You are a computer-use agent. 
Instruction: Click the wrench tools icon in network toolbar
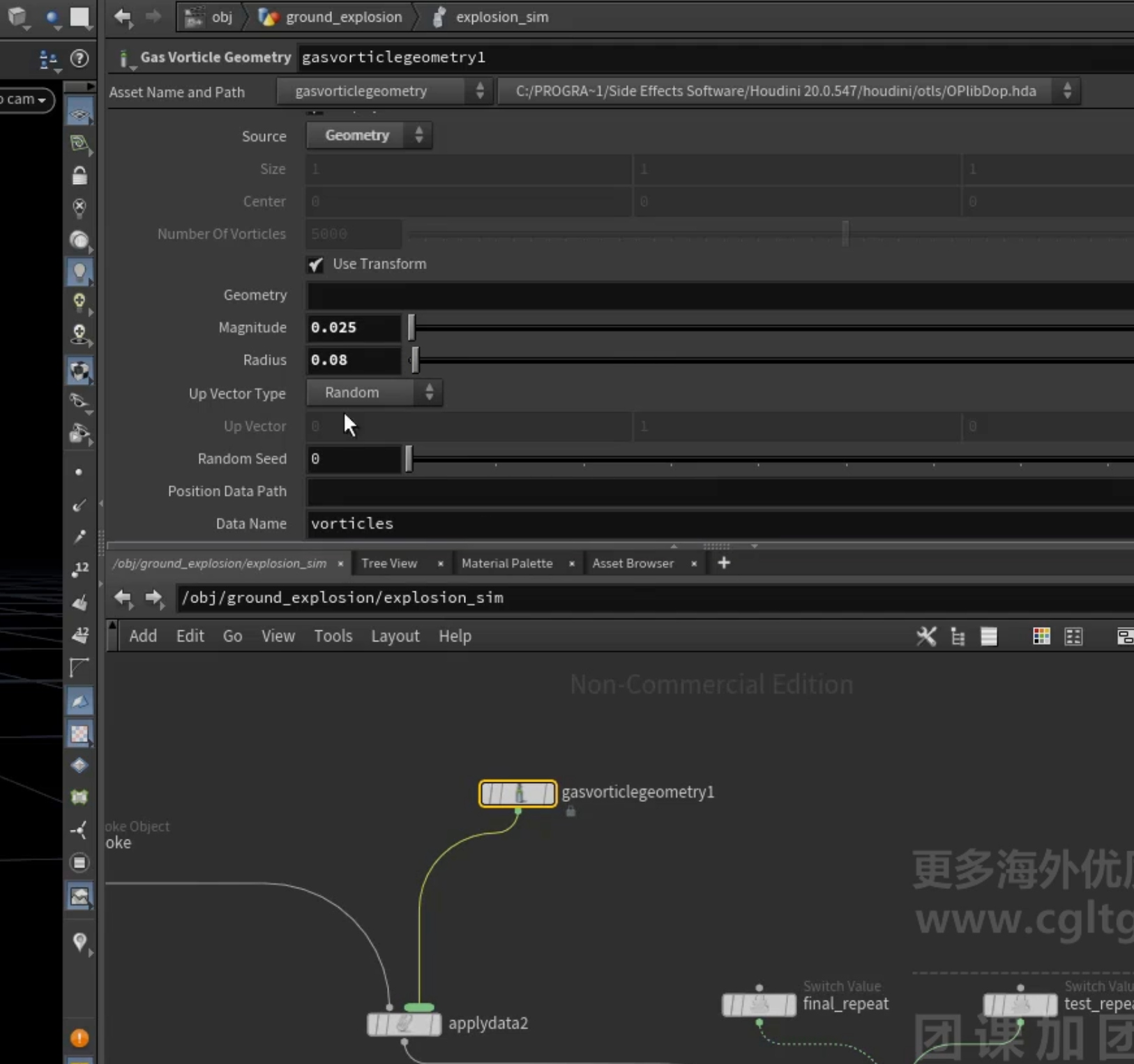point(926,636)
